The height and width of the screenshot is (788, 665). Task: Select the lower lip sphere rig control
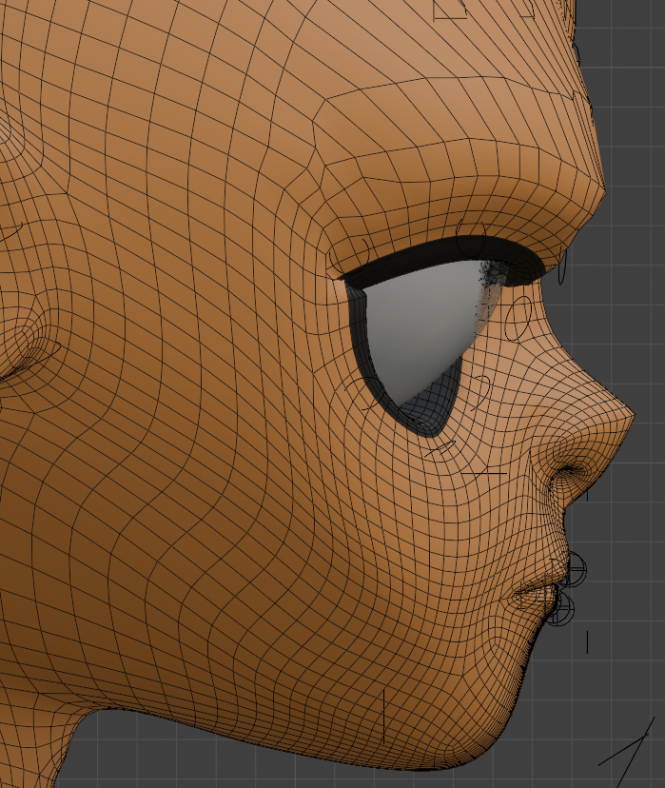click(563, 606)
